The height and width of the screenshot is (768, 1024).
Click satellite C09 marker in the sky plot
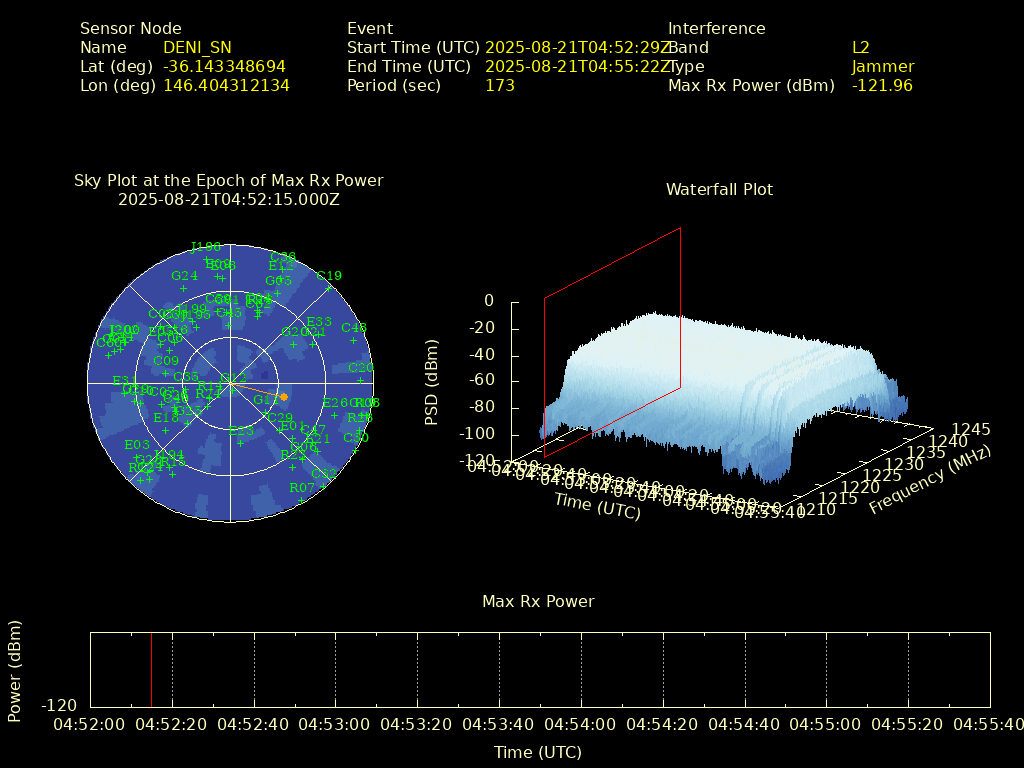point(166,373)
